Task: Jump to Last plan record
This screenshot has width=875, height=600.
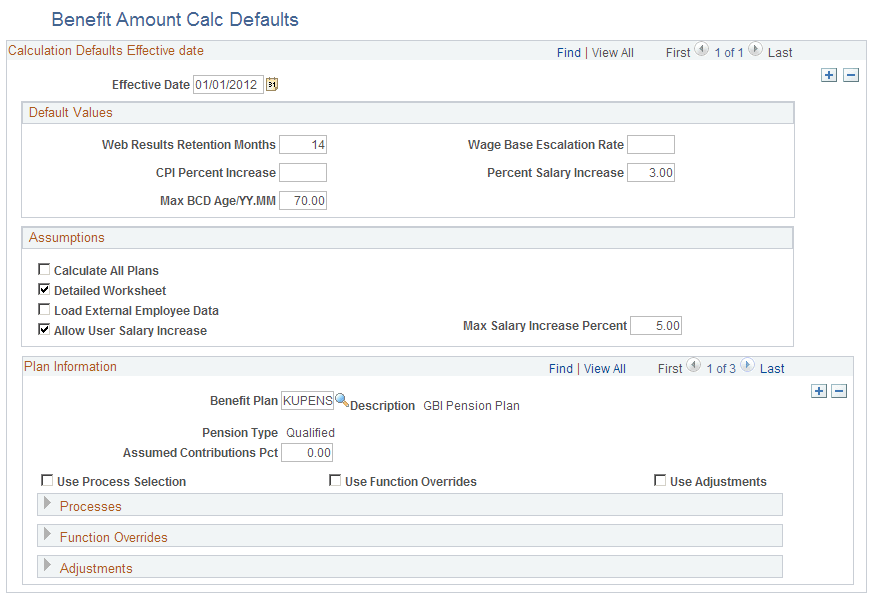Action: (772, 368)
